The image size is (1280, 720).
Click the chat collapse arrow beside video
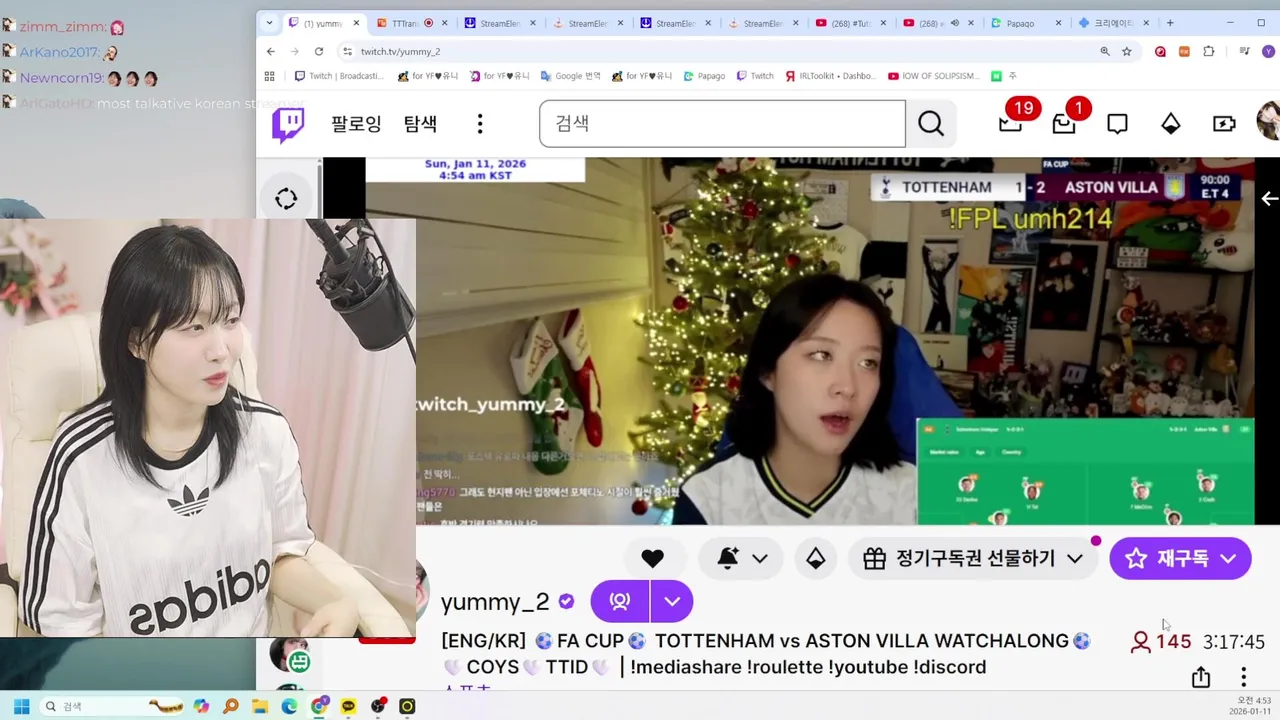point(1269,199)
